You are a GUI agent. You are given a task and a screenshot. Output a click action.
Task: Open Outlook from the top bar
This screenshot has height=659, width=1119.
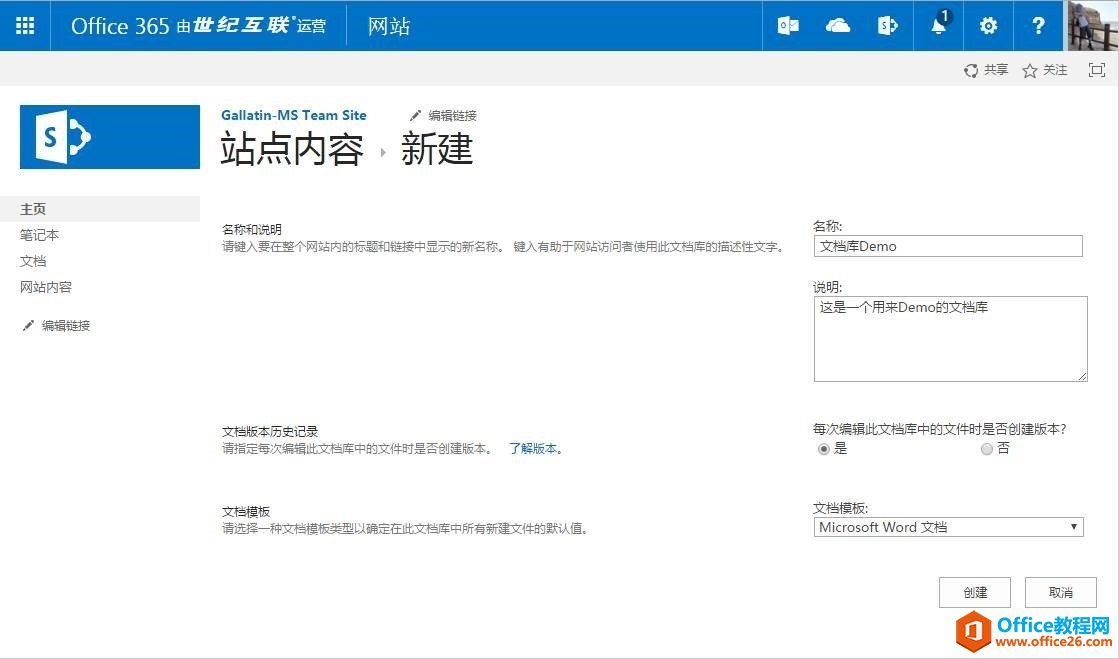[788, 26]
